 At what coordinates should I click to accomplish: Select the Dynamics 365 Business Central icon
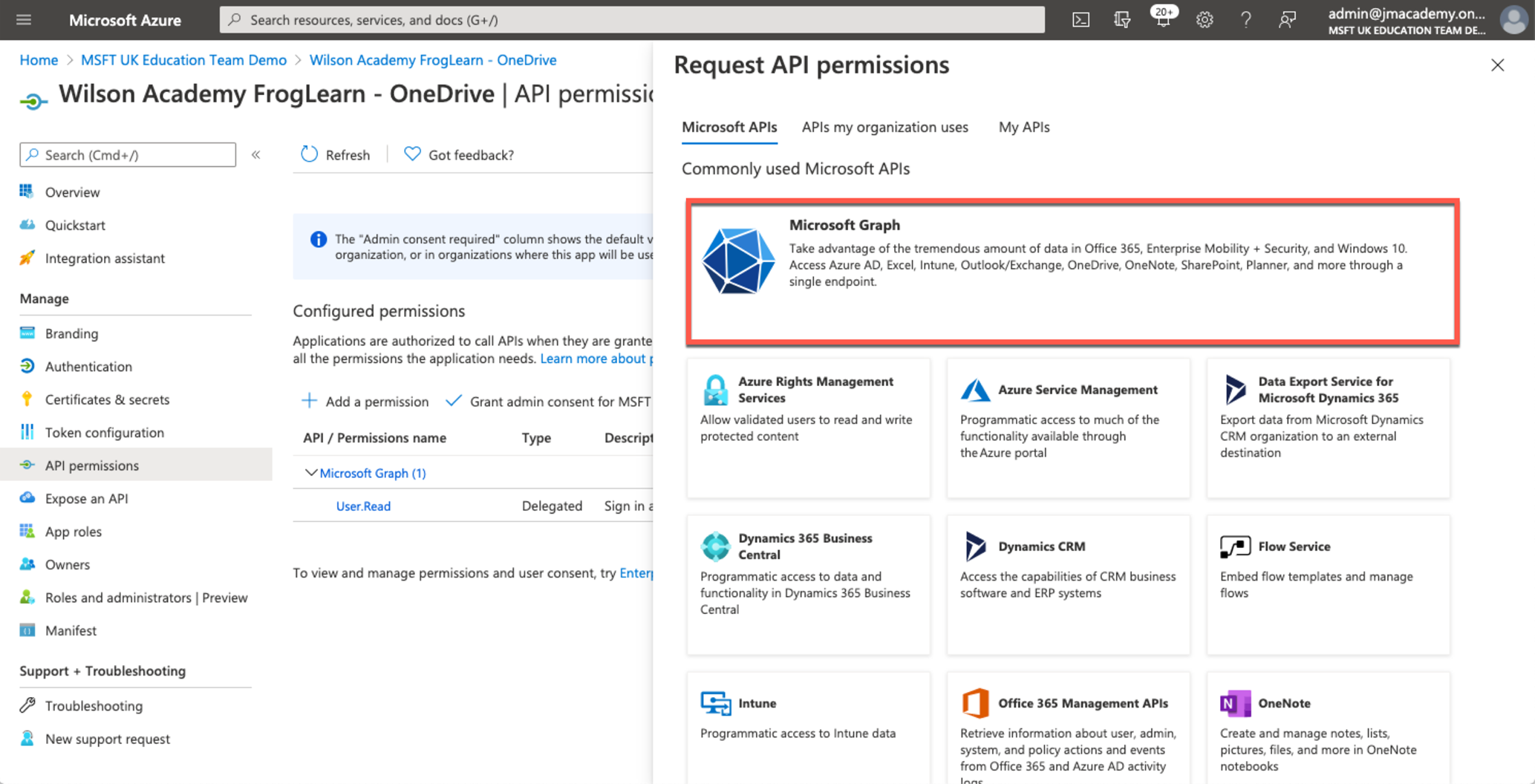(x=715, y=546)
